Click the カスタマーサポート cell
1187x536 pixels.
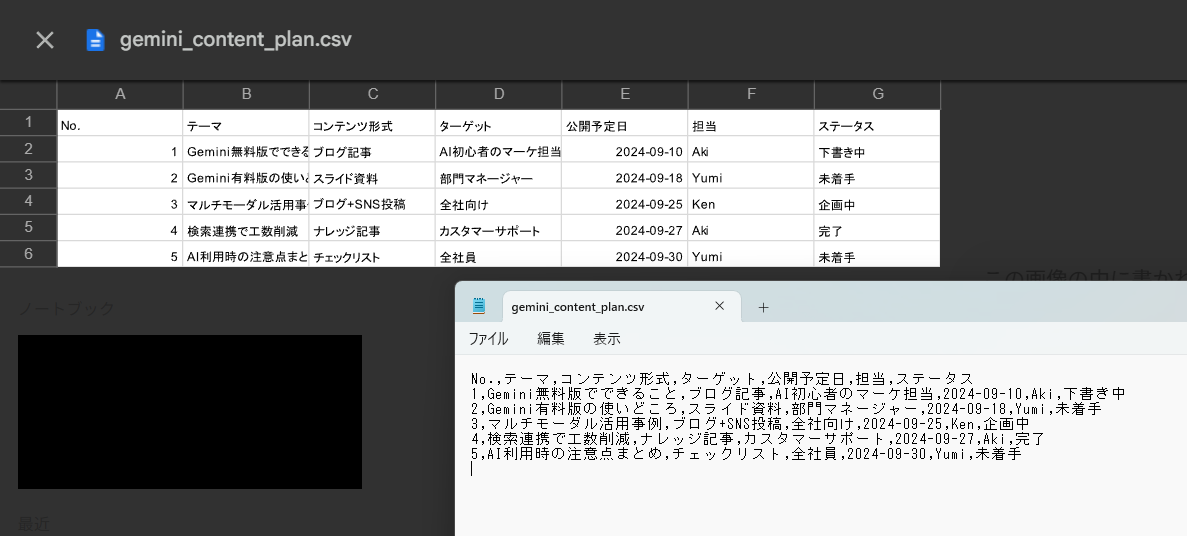click(499, 228)
